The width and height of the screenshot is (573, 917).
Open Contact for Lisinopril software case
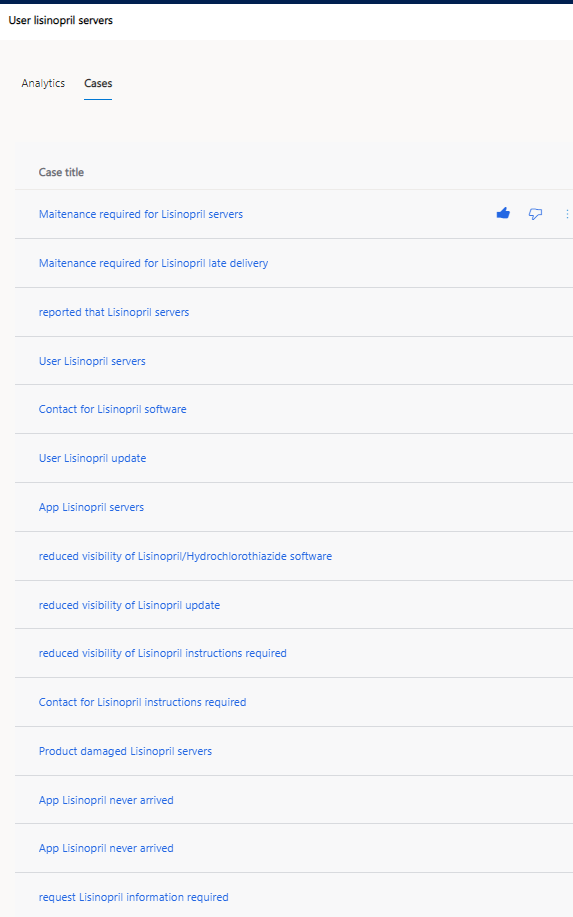[x=113, y=409]
